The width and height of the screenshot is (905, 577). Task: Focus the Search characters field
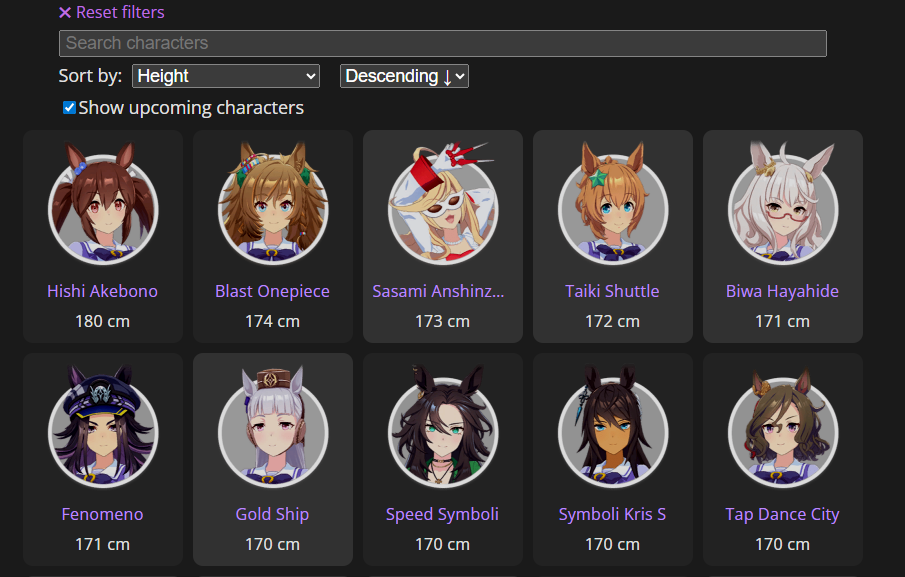443,43
